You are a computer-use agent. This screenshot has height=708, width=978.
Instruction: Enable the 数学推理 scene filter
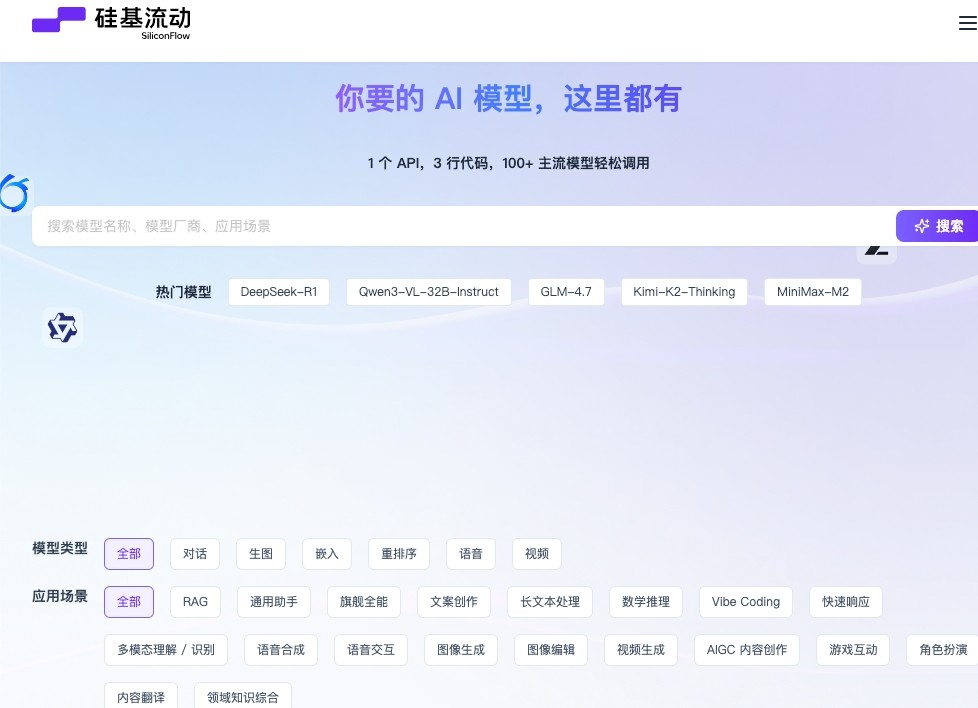[646, 602]
